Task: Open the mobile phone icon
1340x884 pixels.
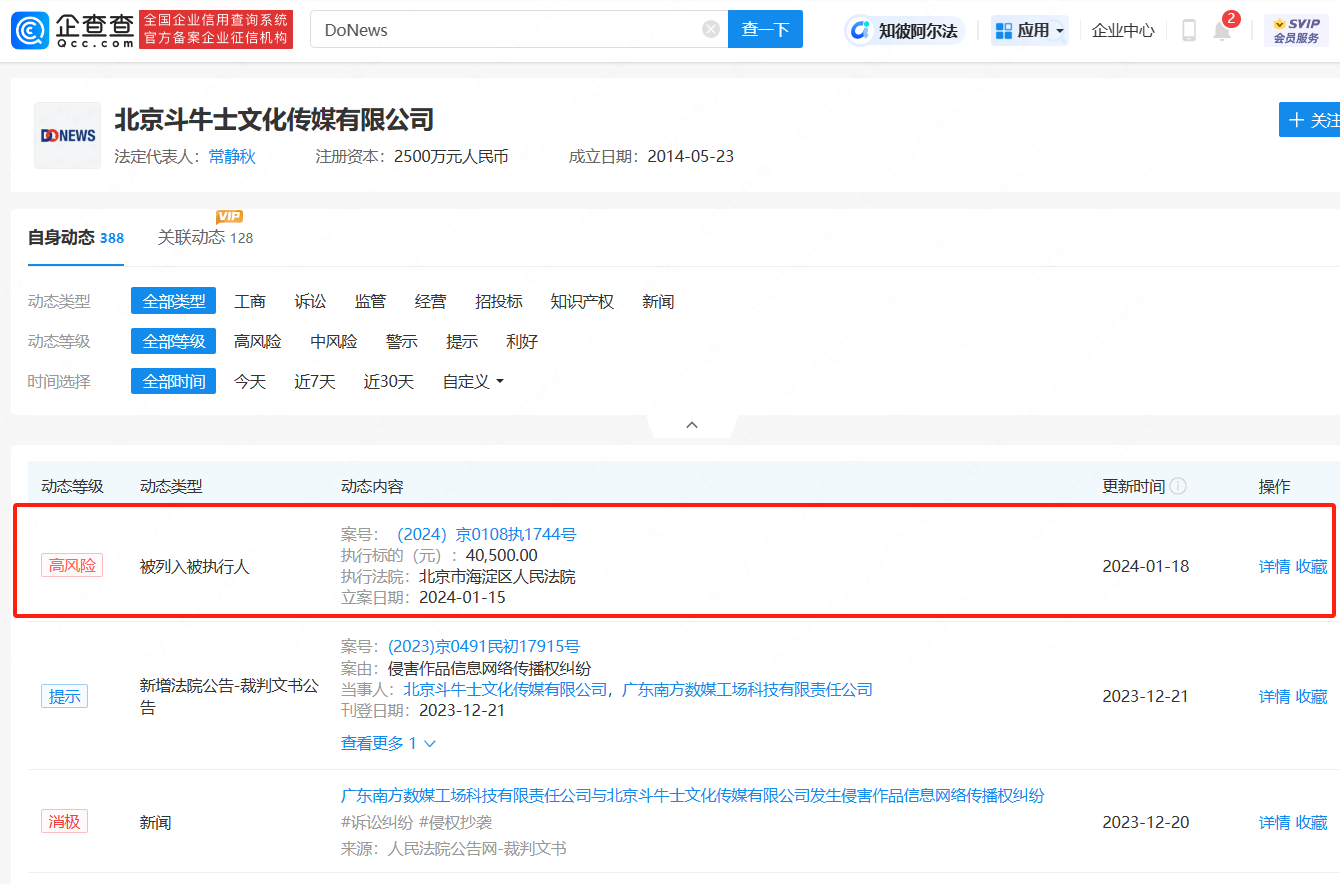Action: pyautogui.click(x=1189, y=30)
